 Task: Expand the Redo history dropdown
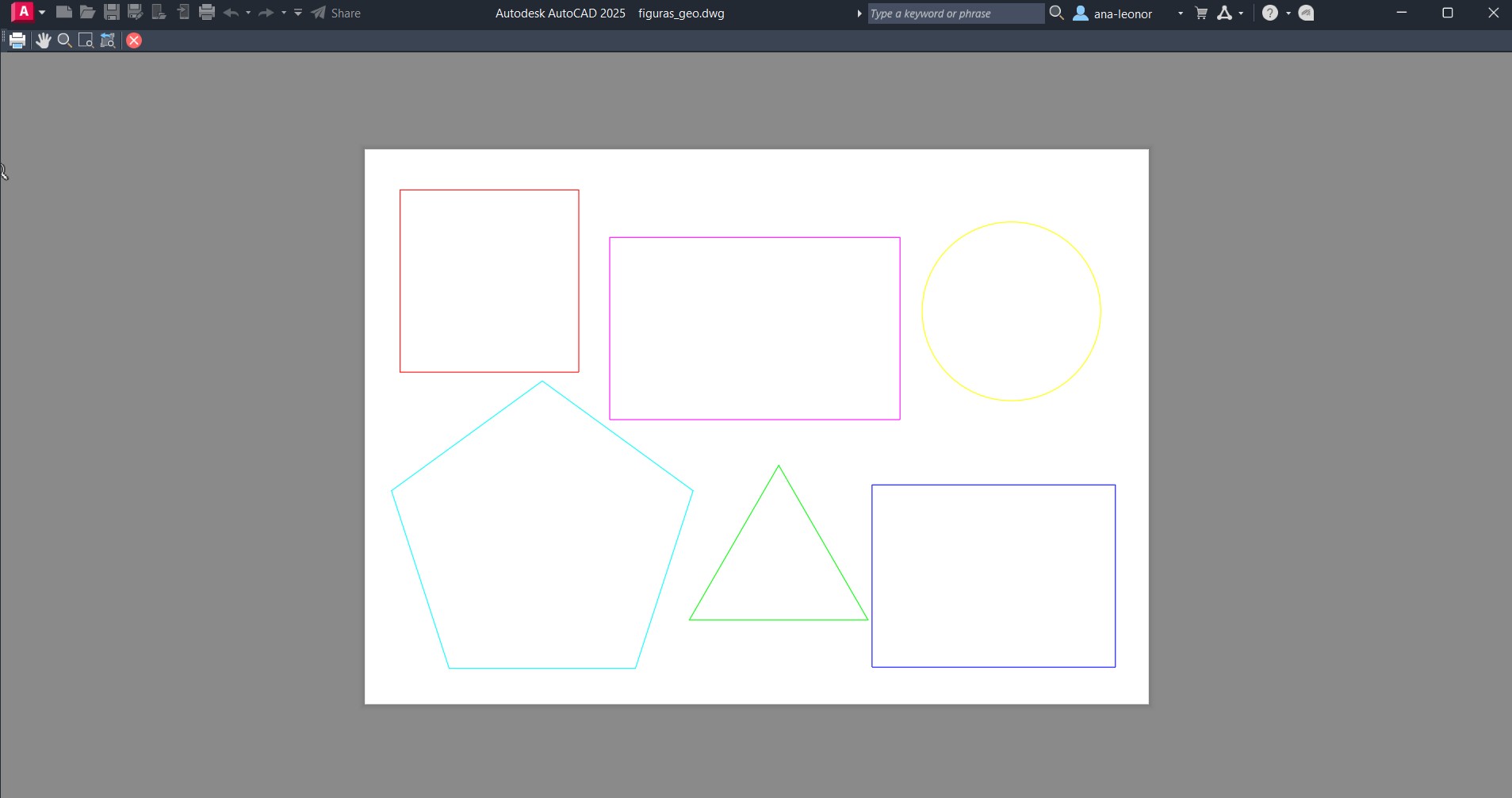[284, 13]
